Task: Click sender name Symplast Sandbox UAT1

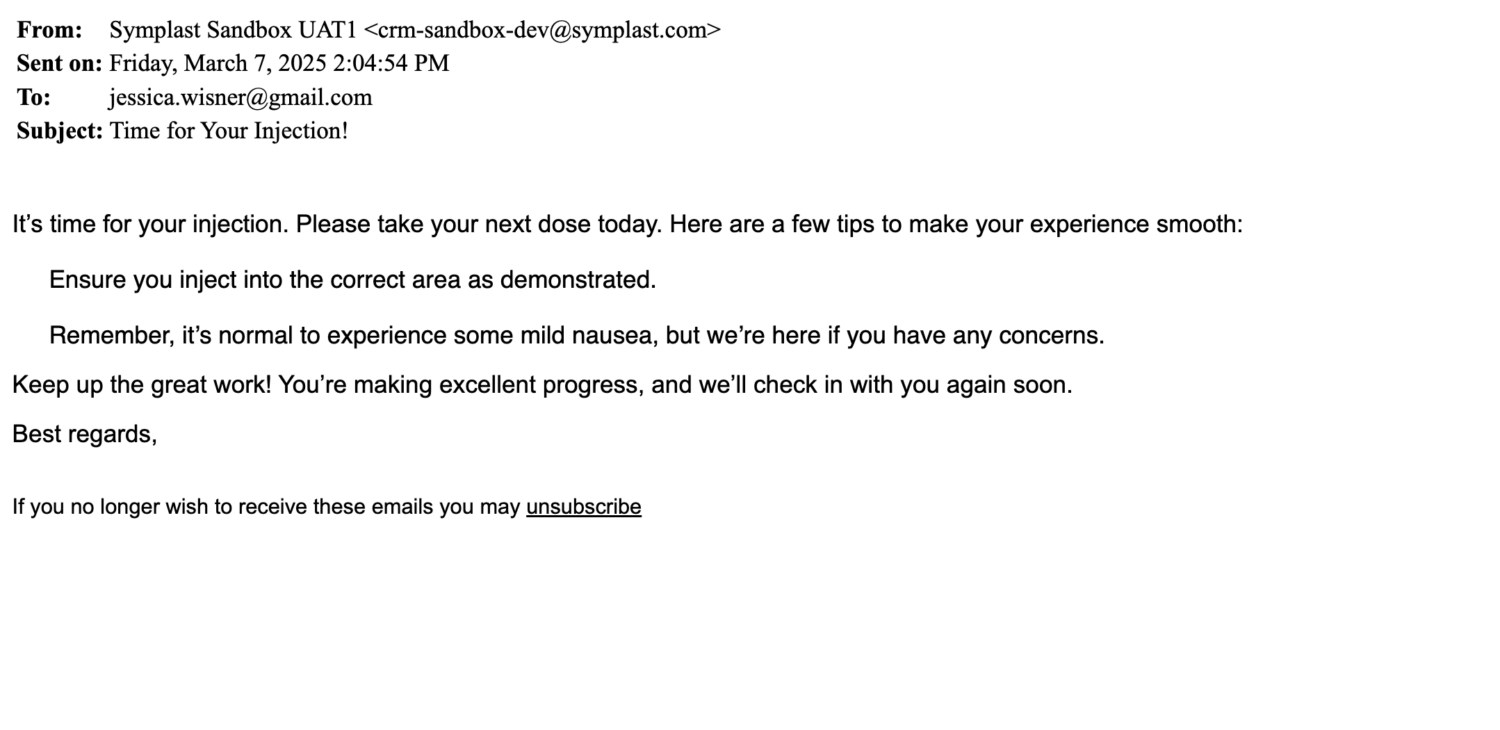Action: pos(232,30)
